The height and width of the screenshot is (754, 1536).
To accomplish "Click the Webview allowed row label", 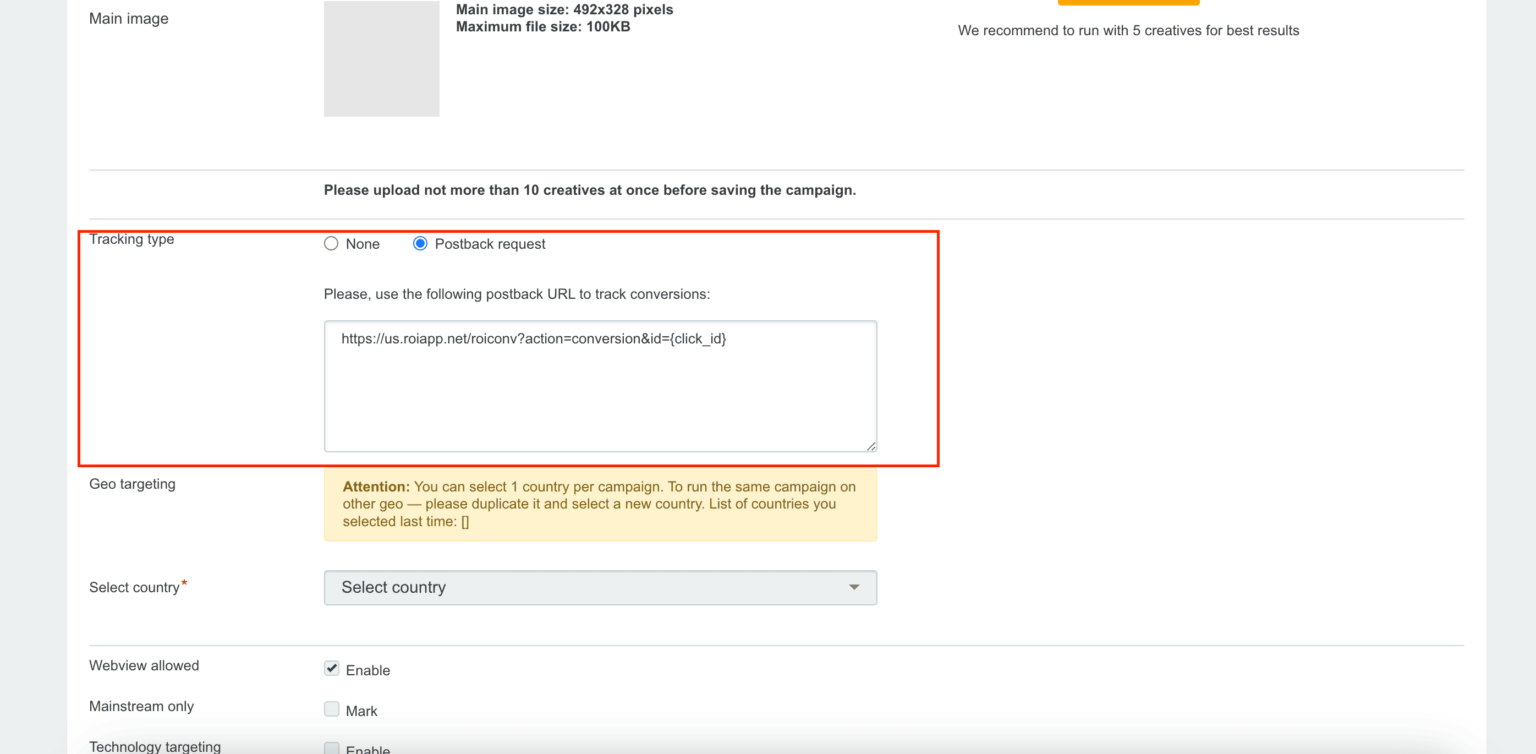I will [x=144, y=665].
